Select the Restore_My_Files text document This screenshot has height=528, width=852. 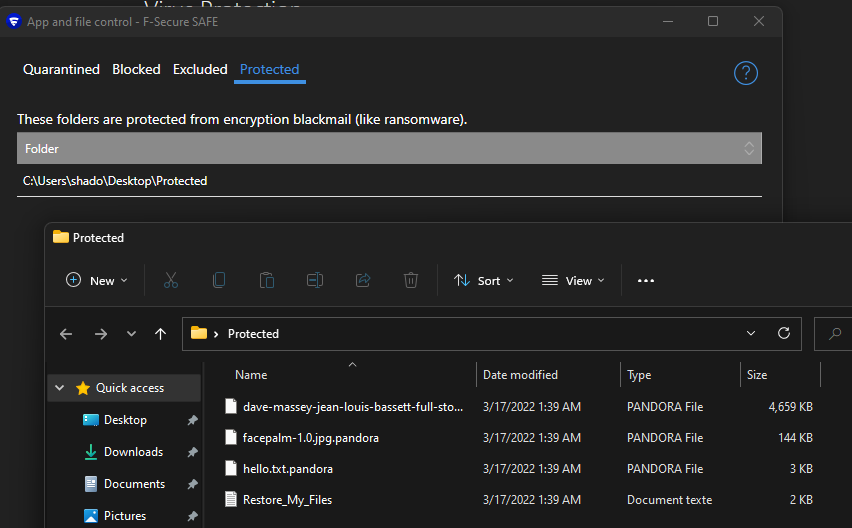pyautogui.click(x=287, y=500)
